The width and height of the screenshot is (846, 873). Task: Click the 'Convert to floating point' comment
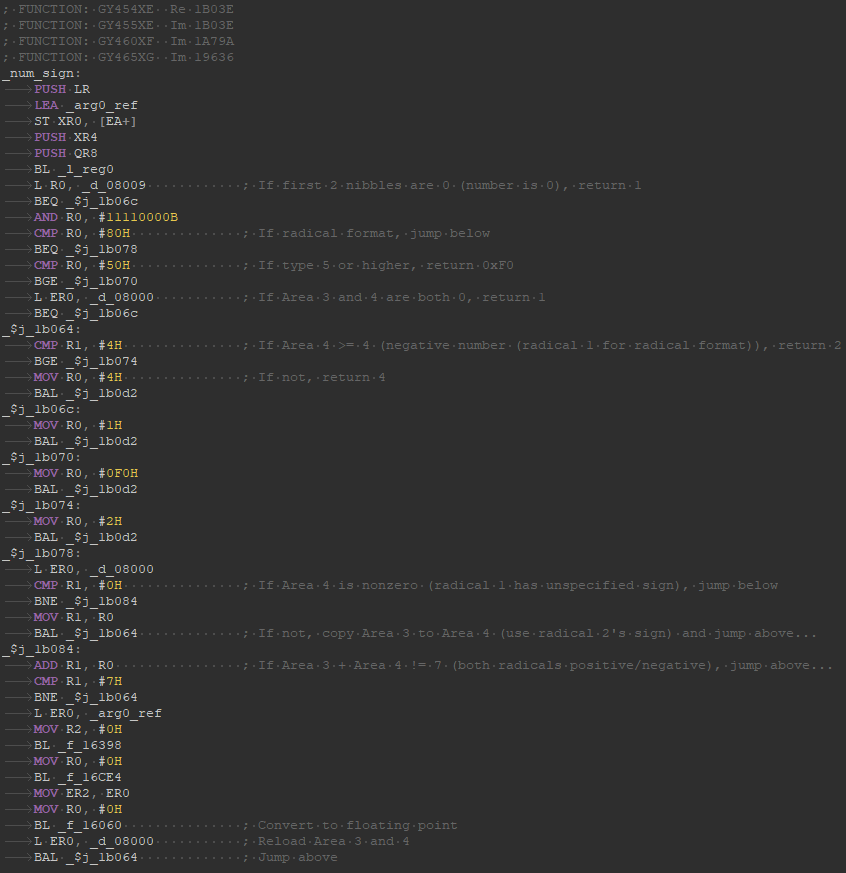357,825
